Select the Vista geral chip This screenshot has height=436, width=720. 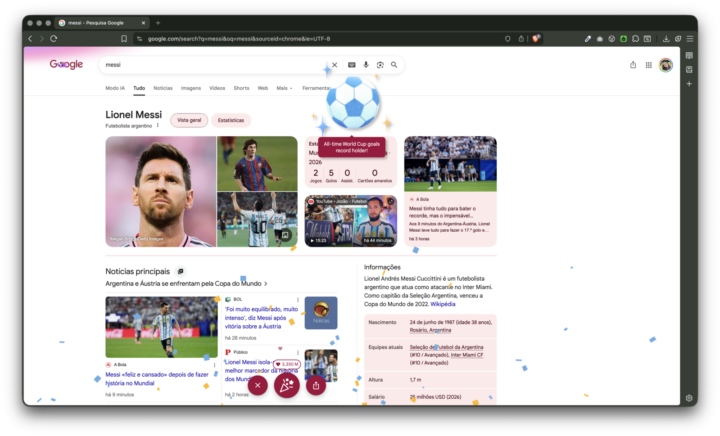tap(189, 120)
